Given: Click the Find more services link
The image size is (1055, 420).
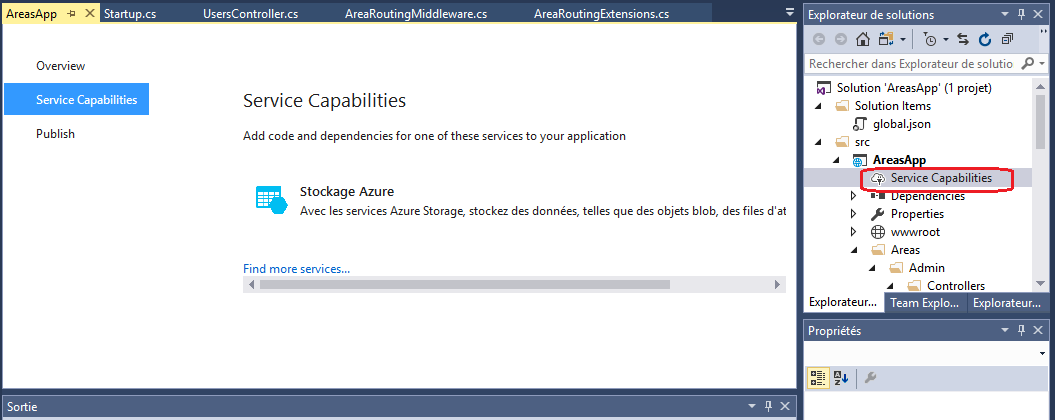Looking at the screenshot, I should (296, 269).
